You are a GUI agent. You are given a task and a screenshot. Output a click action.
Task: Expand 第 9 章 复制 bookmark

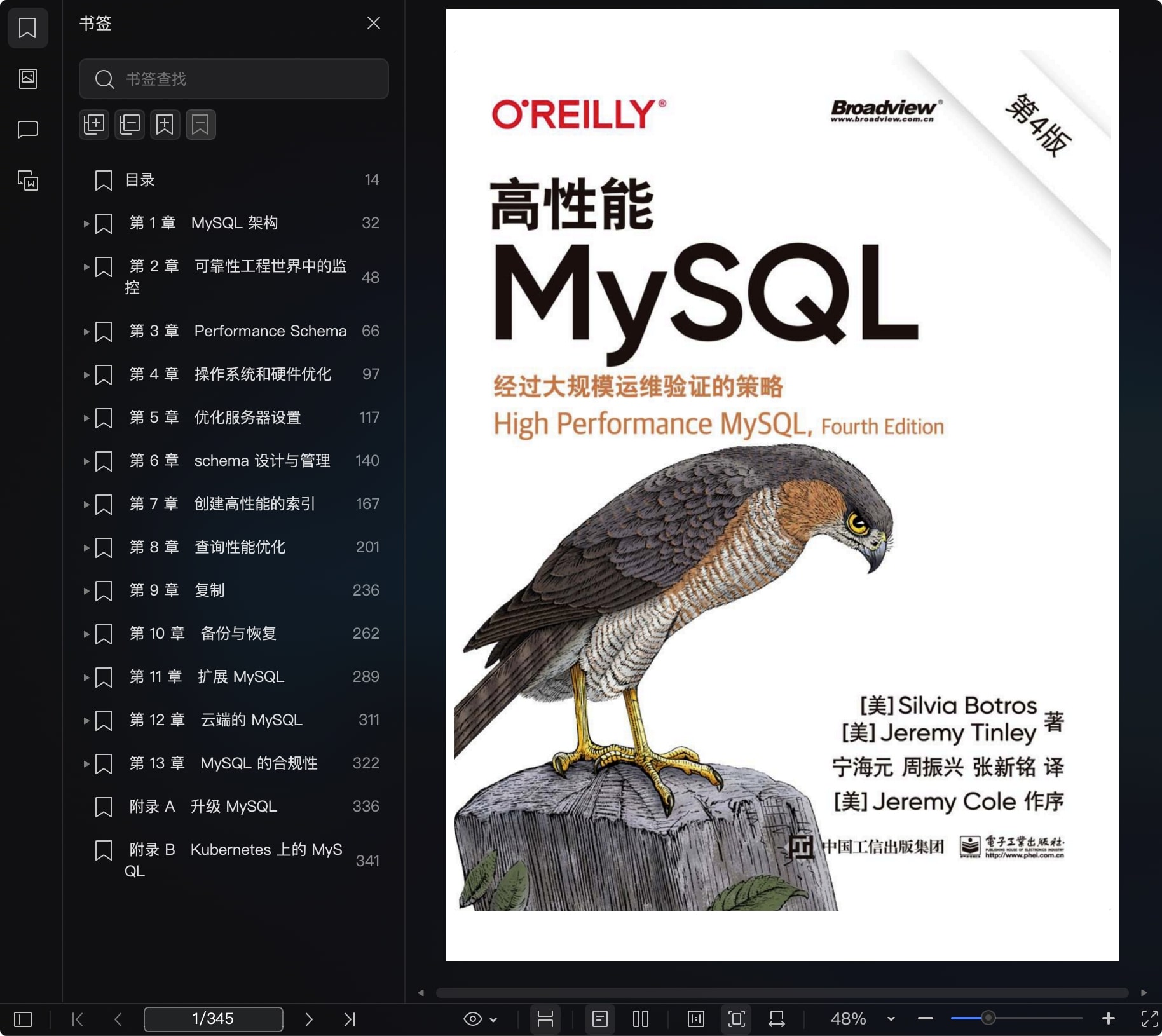coord(86,590)
